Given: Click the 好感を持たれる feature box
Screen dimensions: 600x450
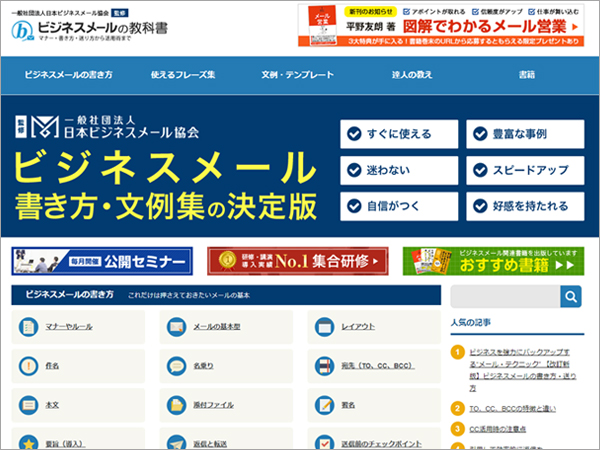Looking at the screenshot, I should click(x=525, y=206).
